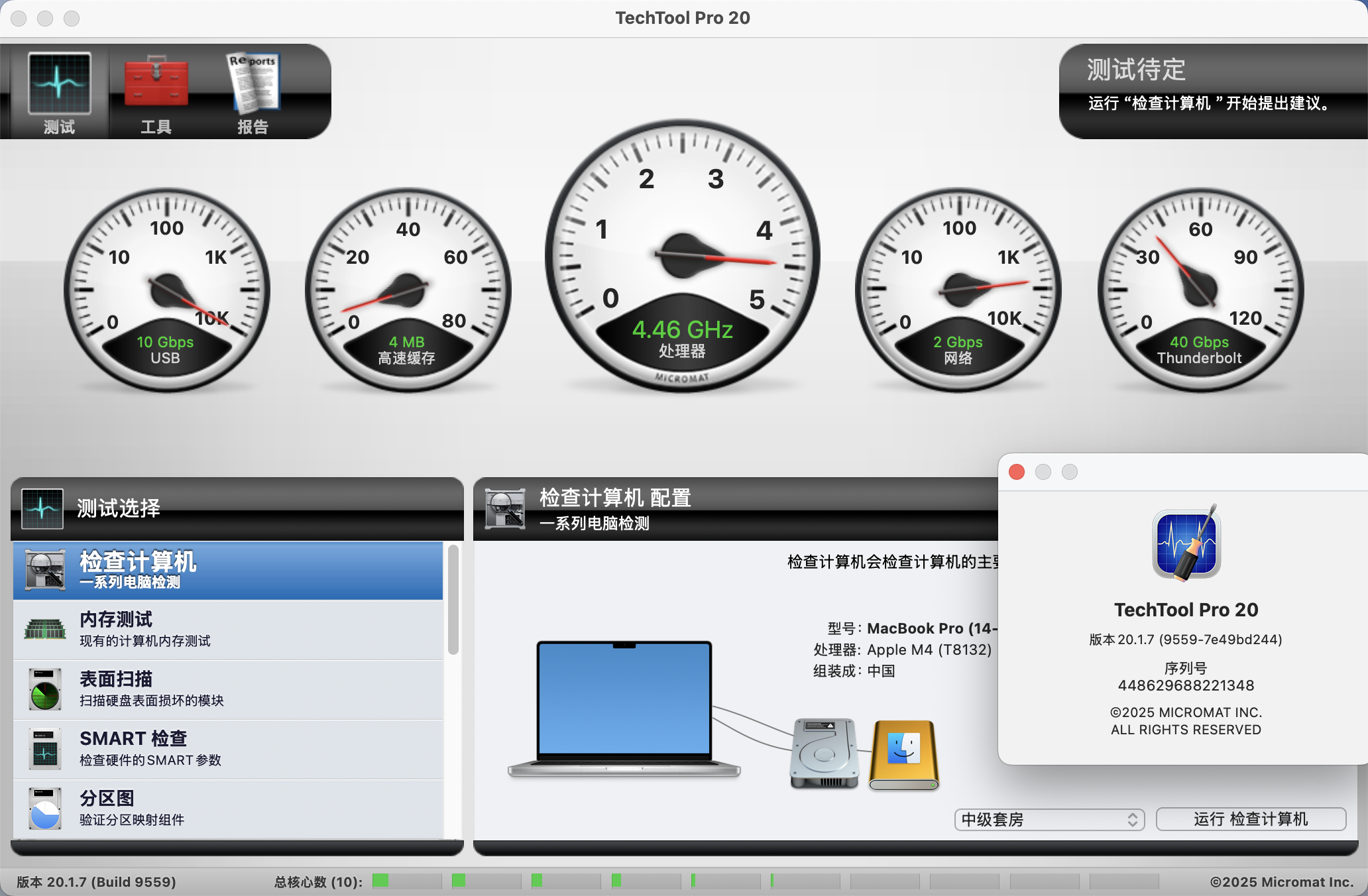This screenshot has width=1368, height=896.
Task: Open the 中级套房 suite dropdown
Action: [1049, 820]
